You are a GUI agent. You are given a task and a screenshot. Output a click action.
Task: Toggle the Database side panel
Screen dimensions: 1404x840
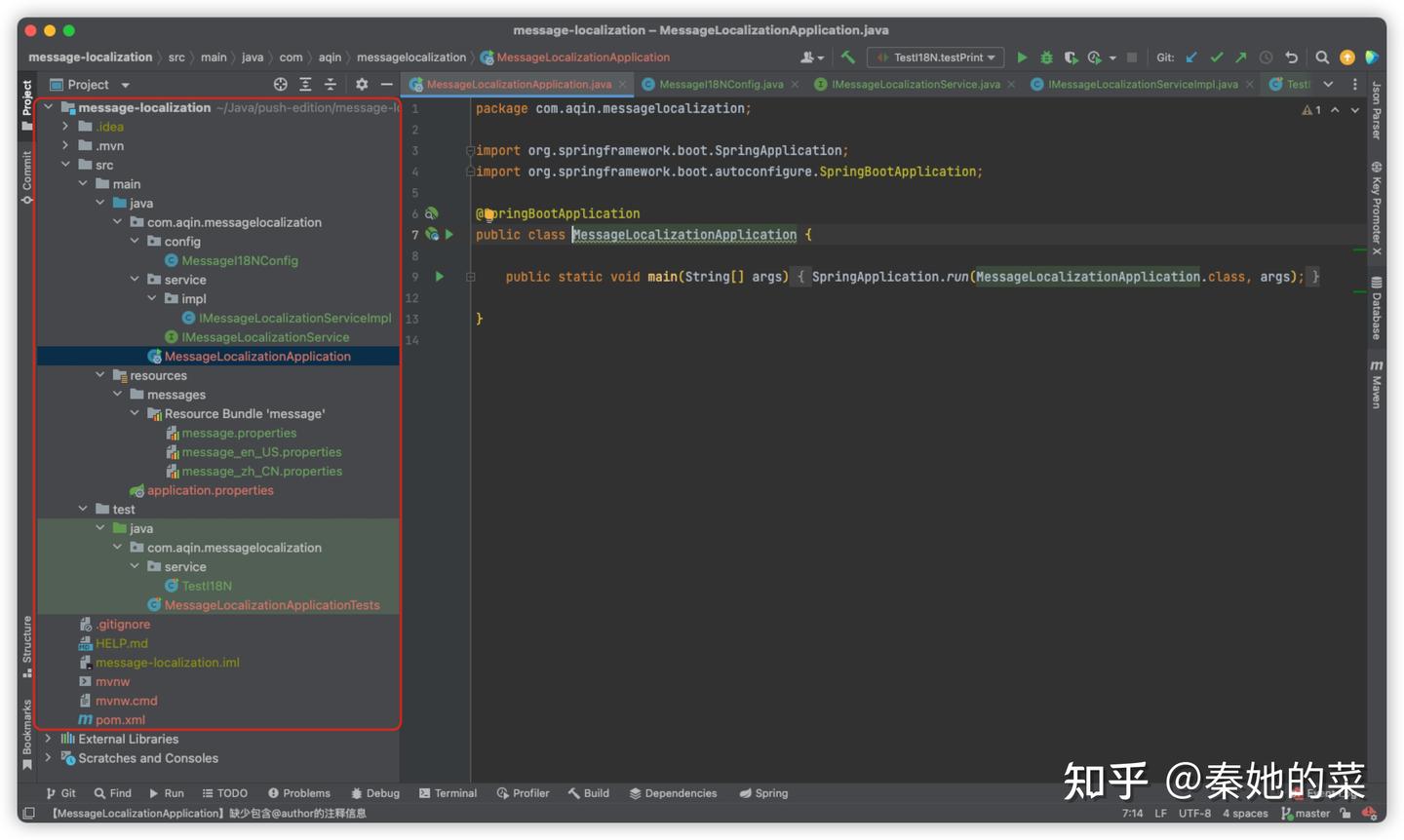[x=1376, y=308]
